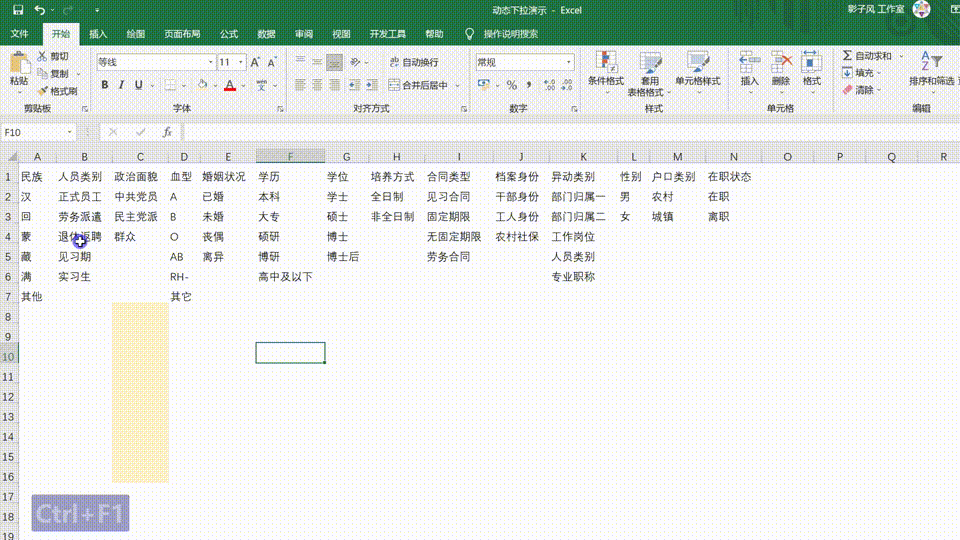Viewport: 960px width, 540px height.
Task: Click the Tell Me search box 操作说明搜索
Action: (x=511, y=34)
